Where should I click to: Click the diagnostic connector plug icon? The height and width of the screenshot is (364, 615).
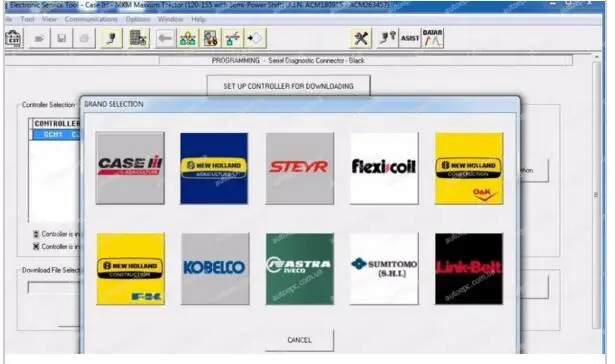(x=112, y=38)
